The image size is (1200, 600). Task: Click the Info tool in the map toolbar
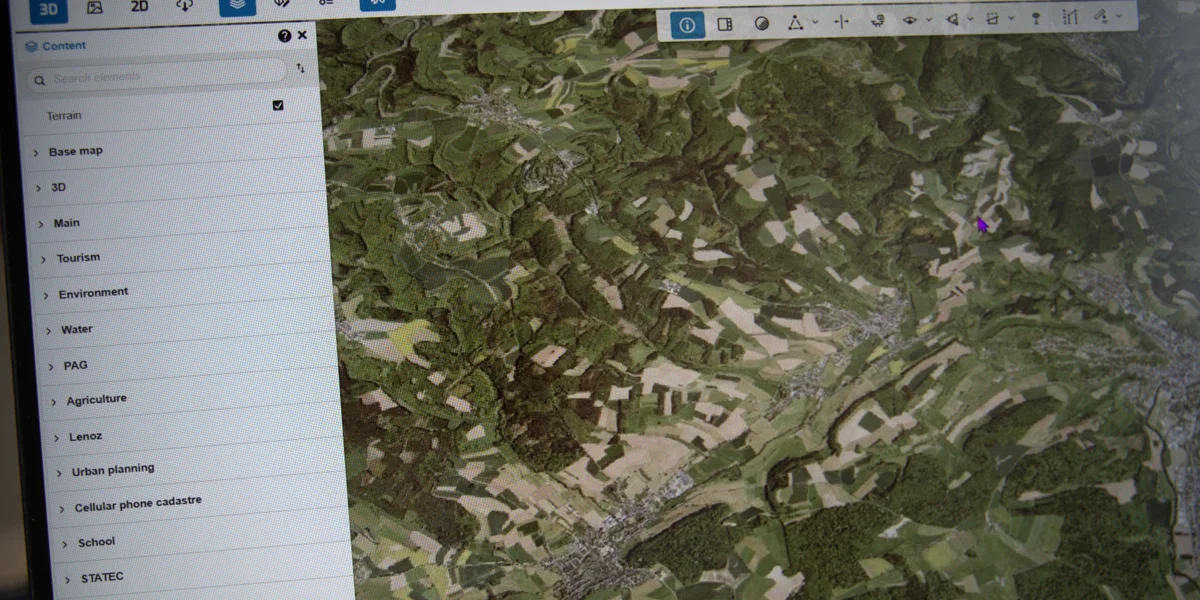click(687, 24)
